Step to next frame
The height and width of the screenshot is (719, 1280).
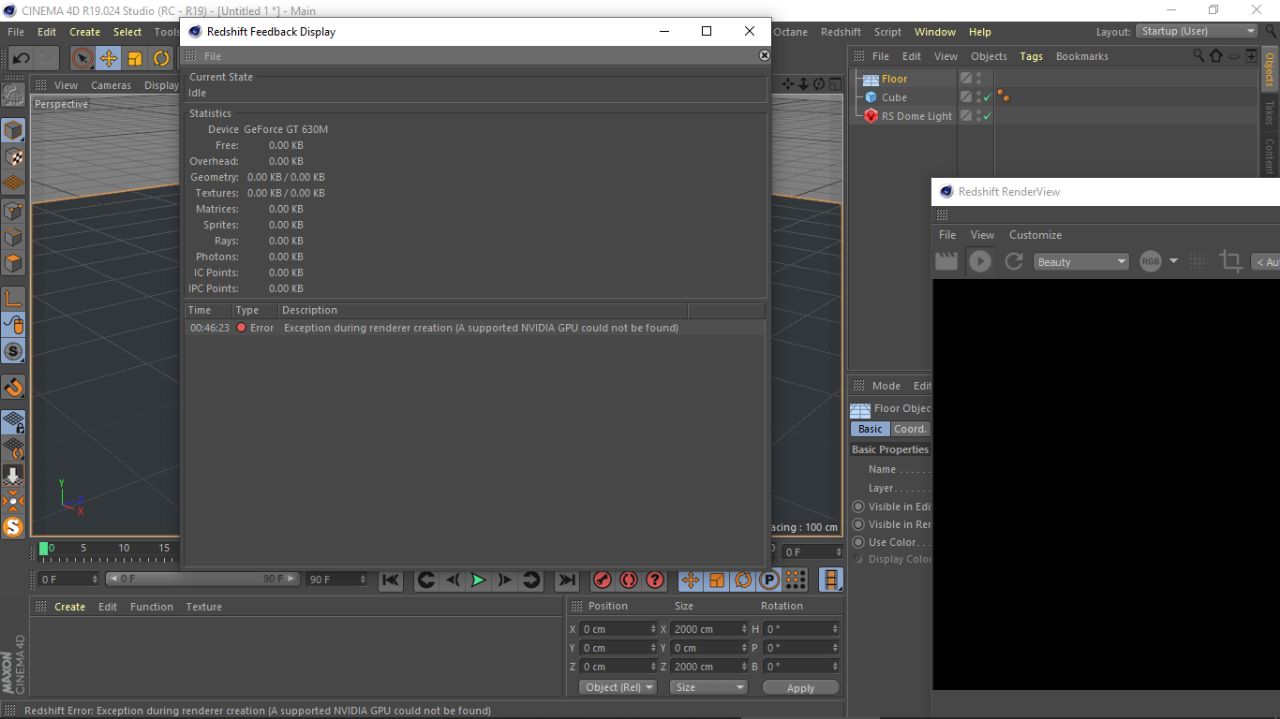click(x=505, y=580)
